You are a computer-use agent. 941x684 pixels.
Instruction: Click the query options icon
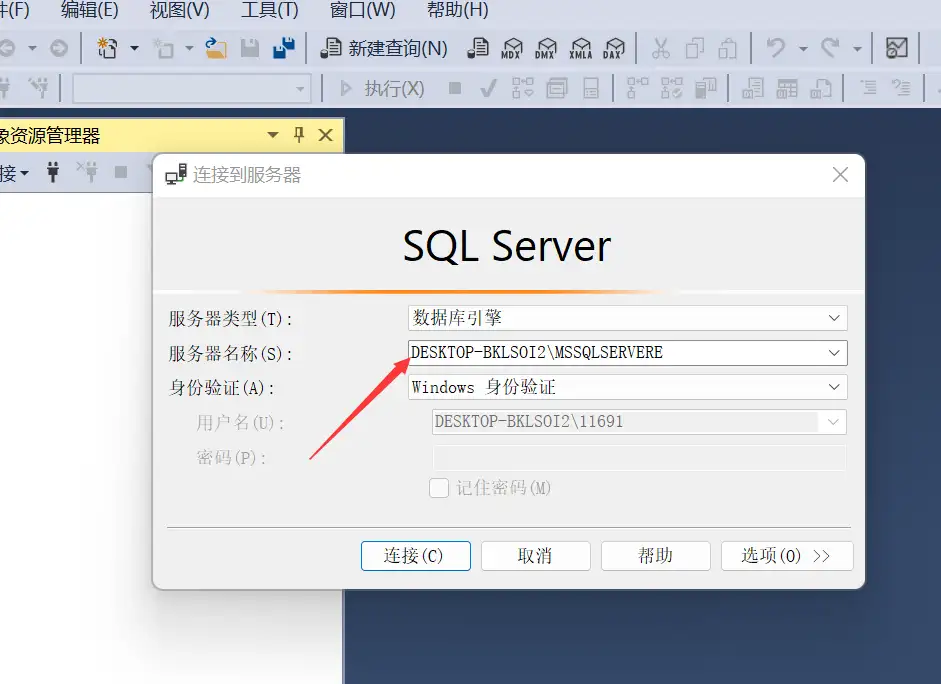557,89
